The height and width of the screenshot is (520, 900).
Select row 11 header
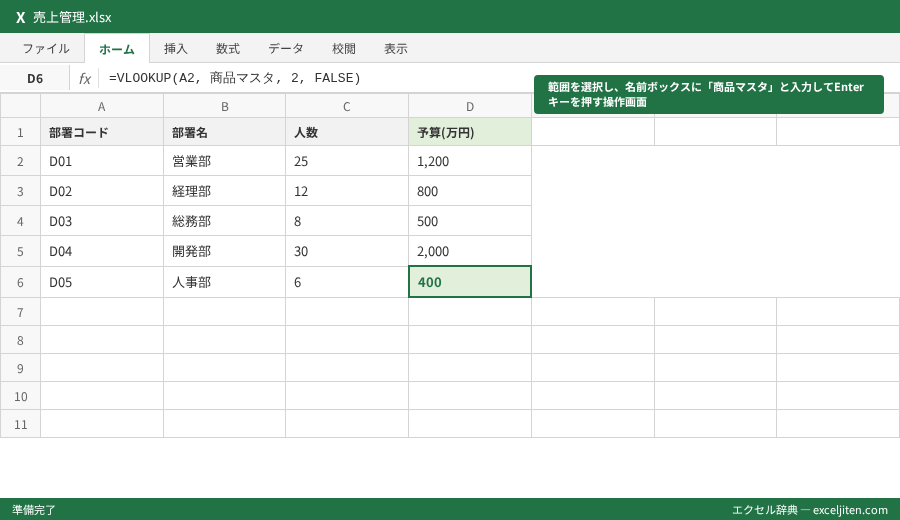pos(20,424)
